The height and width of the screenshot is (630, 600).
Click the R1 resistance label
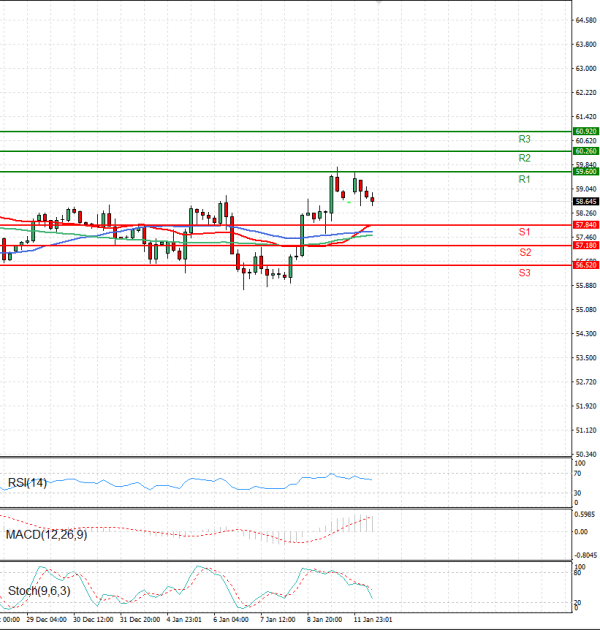pyautogui.click(x=524, y=179)
